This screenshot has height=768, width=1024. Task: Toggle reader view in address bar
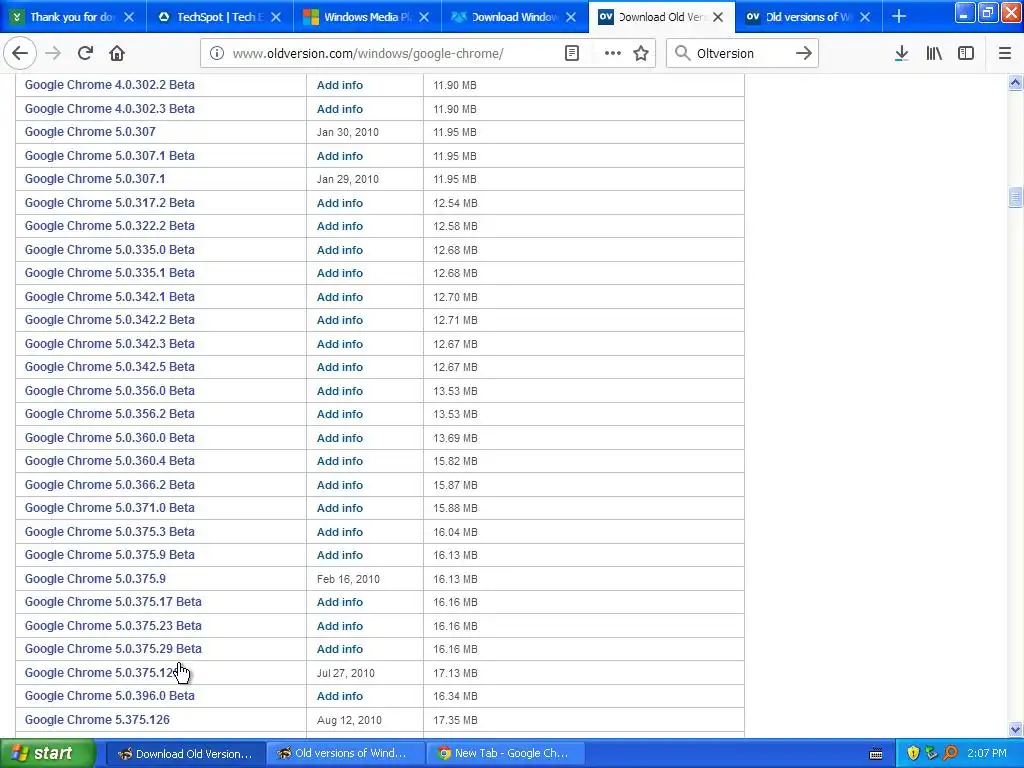[572, 54]
